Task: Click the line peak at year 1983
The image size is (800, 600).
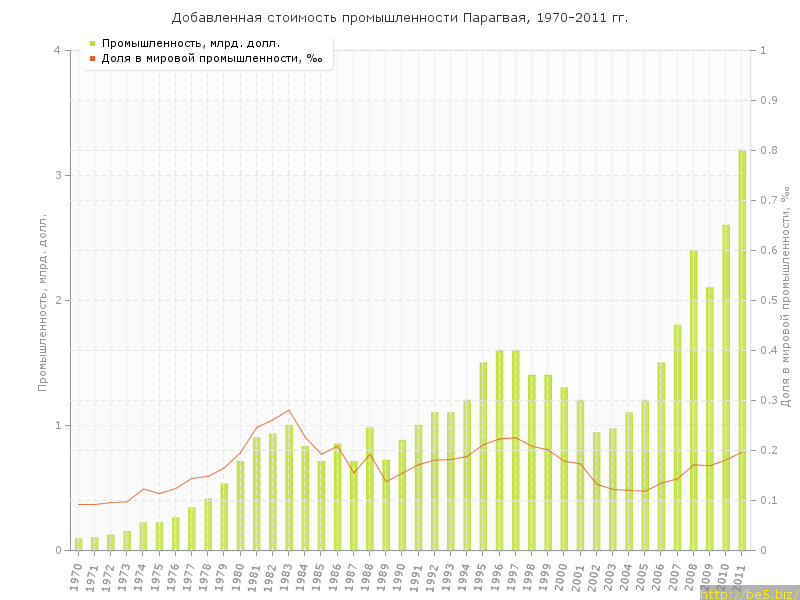Action: (x=289, y=410)
